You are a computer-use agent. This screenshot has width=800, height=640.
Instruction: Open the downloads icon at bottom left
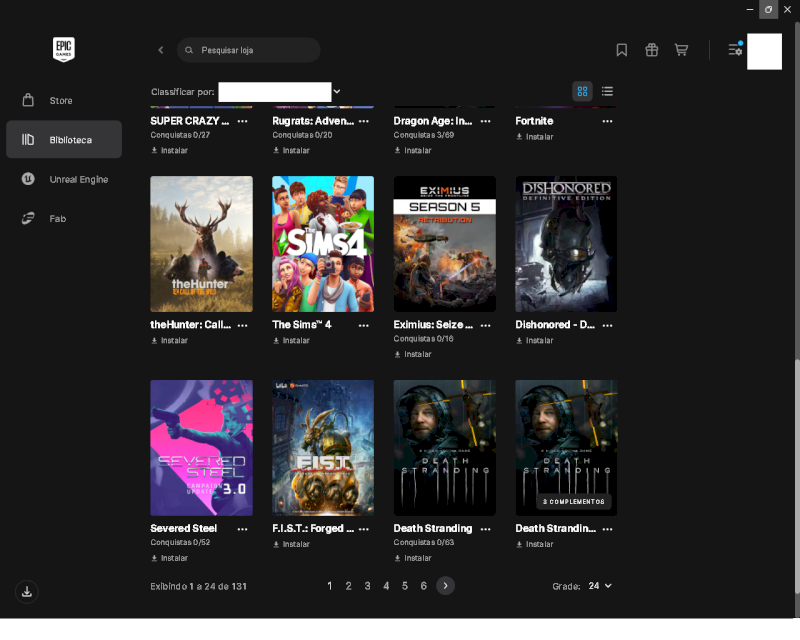[x=27, y=592]
